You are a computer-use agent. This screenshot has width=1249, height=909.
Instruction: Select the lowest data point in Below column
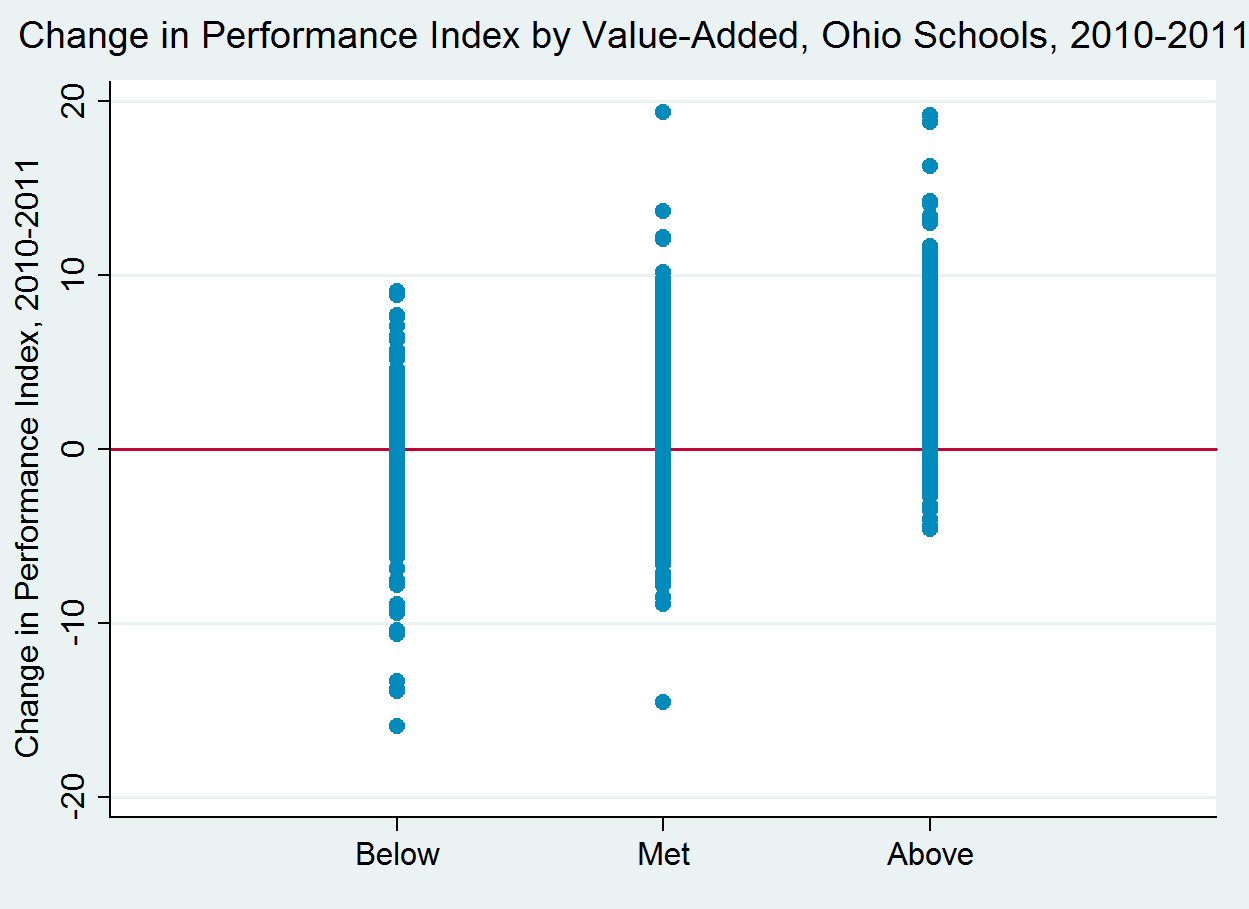point(397,726)
